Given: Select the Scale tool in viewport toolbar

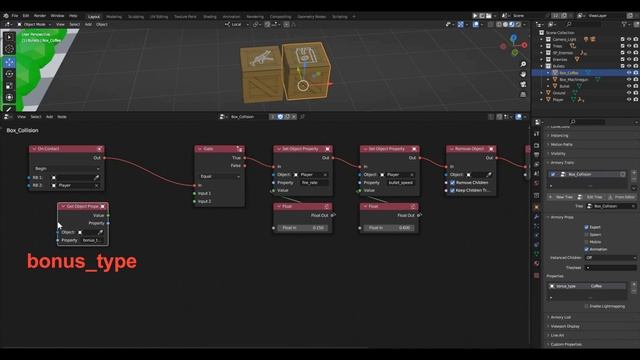Looking at the screenshot, I should [x=9, y=86].
